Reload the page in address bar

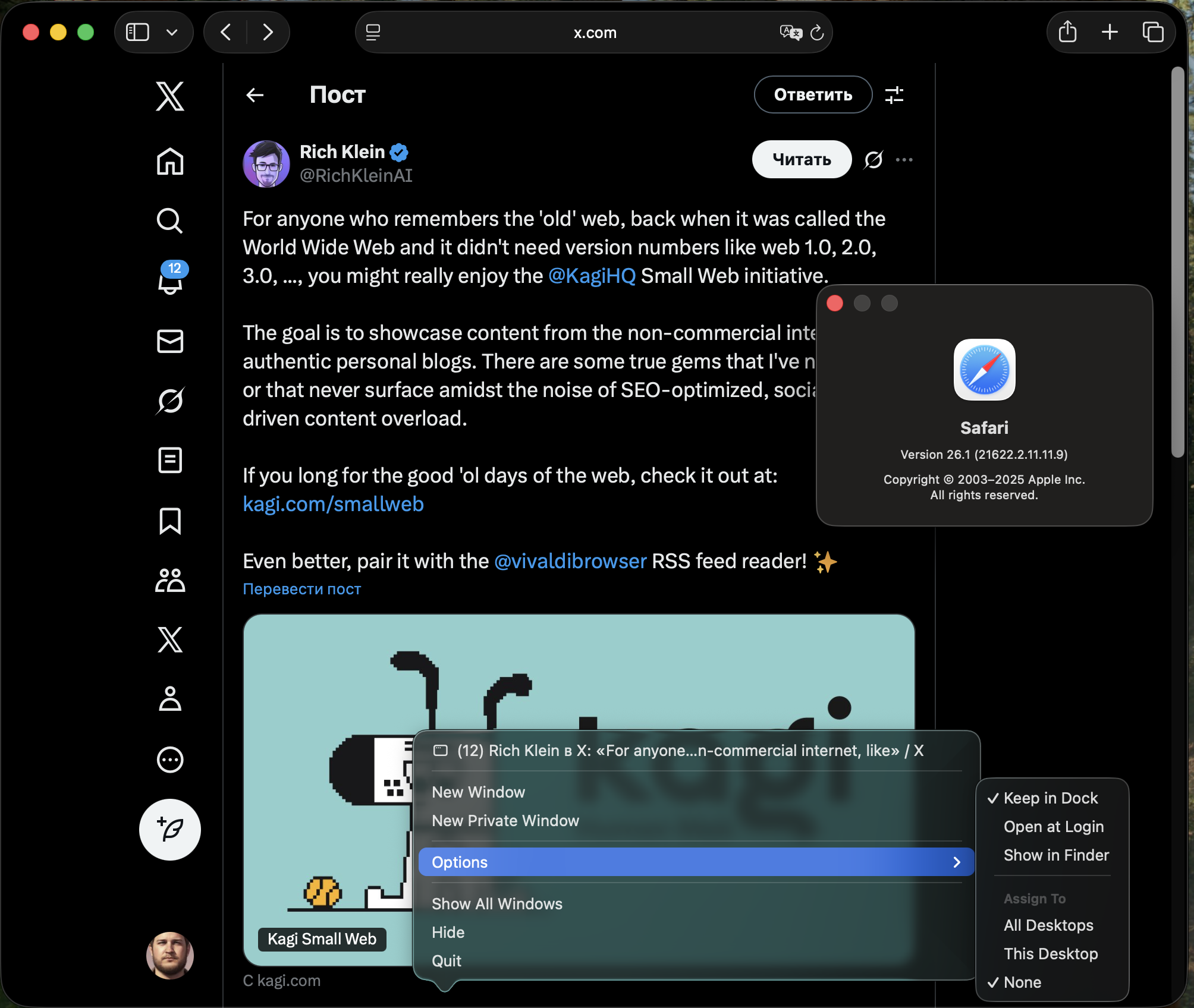point(817,32)
